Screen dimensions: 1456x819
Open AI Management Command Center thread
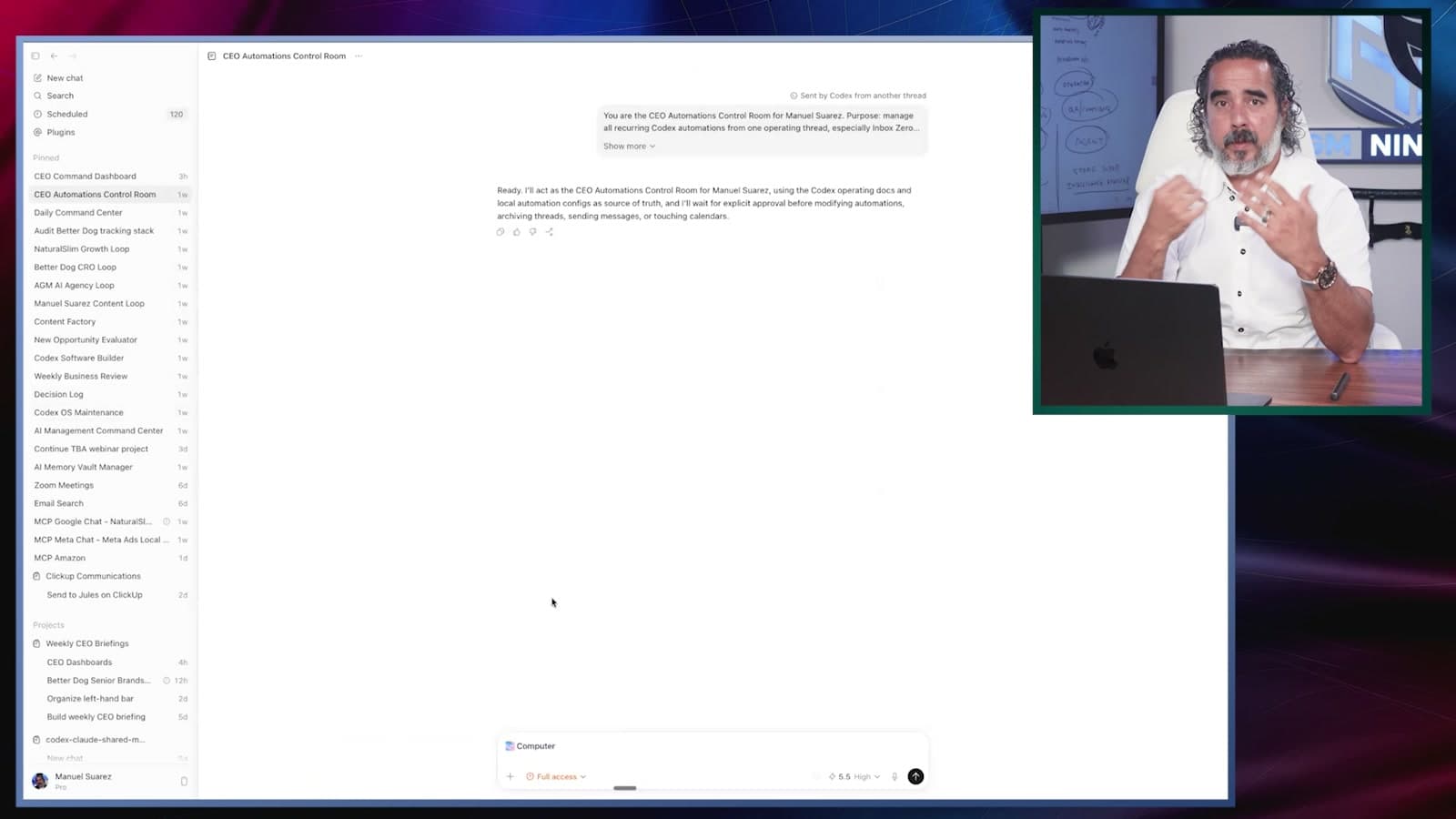[109, 431]
